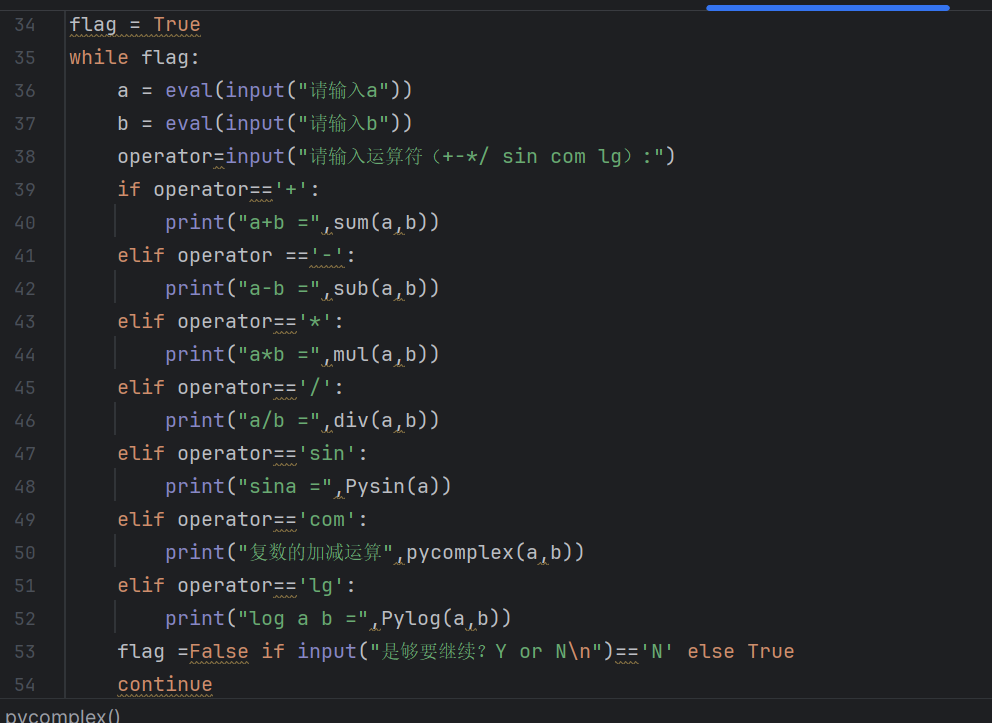Click the 'while flag:' loop header

coord(134,58)
